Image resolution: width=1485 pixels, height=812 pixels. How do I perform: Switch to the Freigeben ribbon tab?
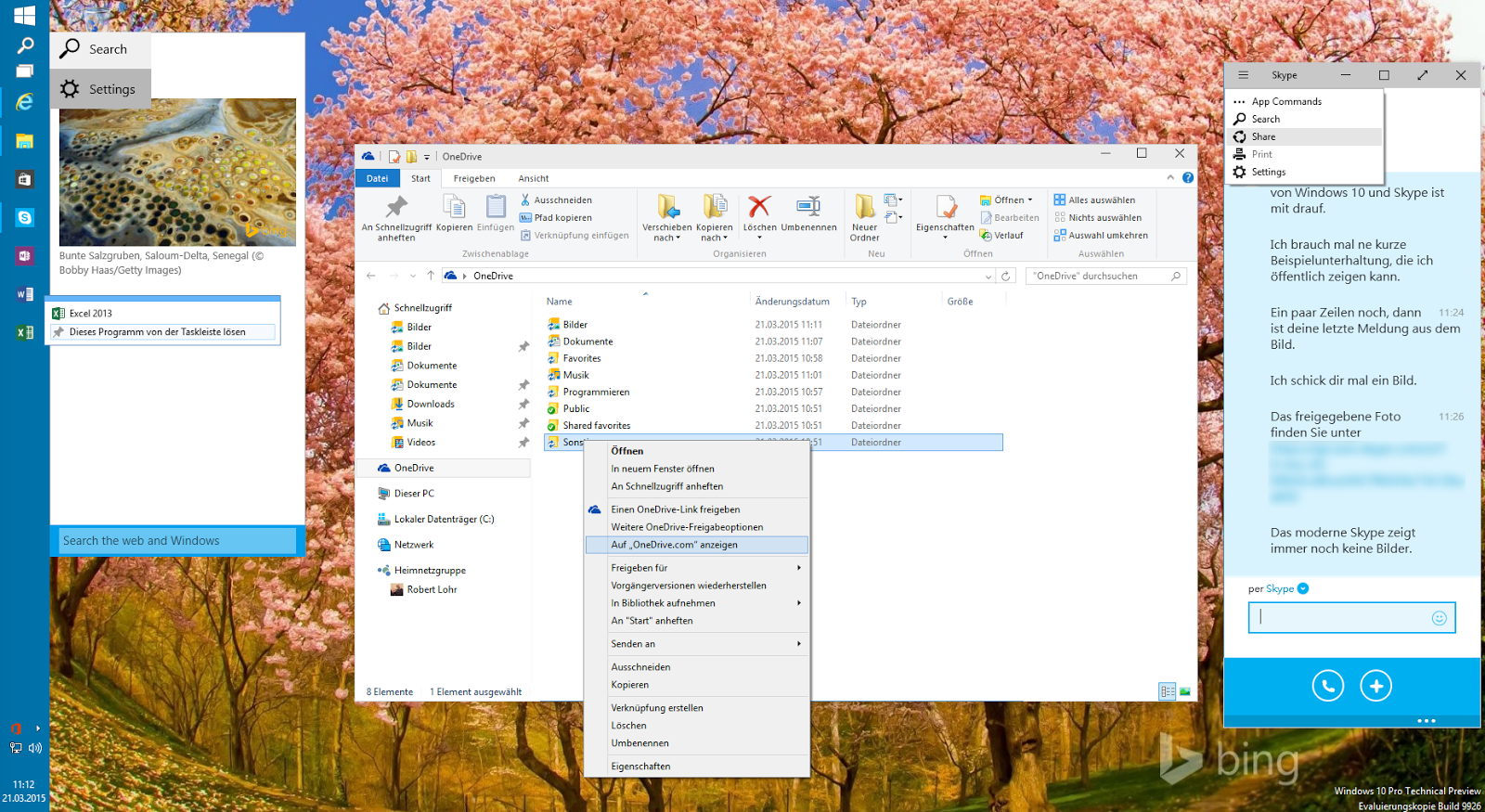click(474, 178)
